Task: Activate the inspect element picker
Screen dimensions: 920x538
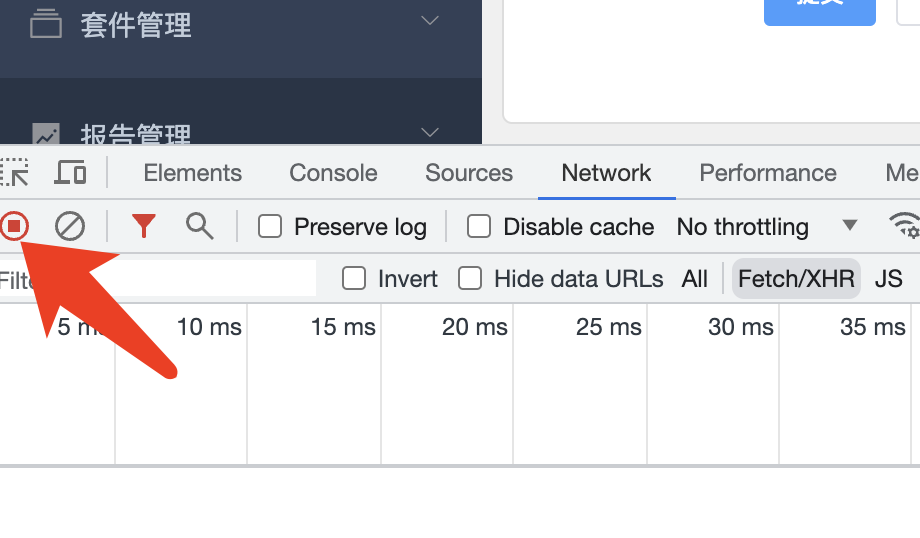Action: point(14,172)
